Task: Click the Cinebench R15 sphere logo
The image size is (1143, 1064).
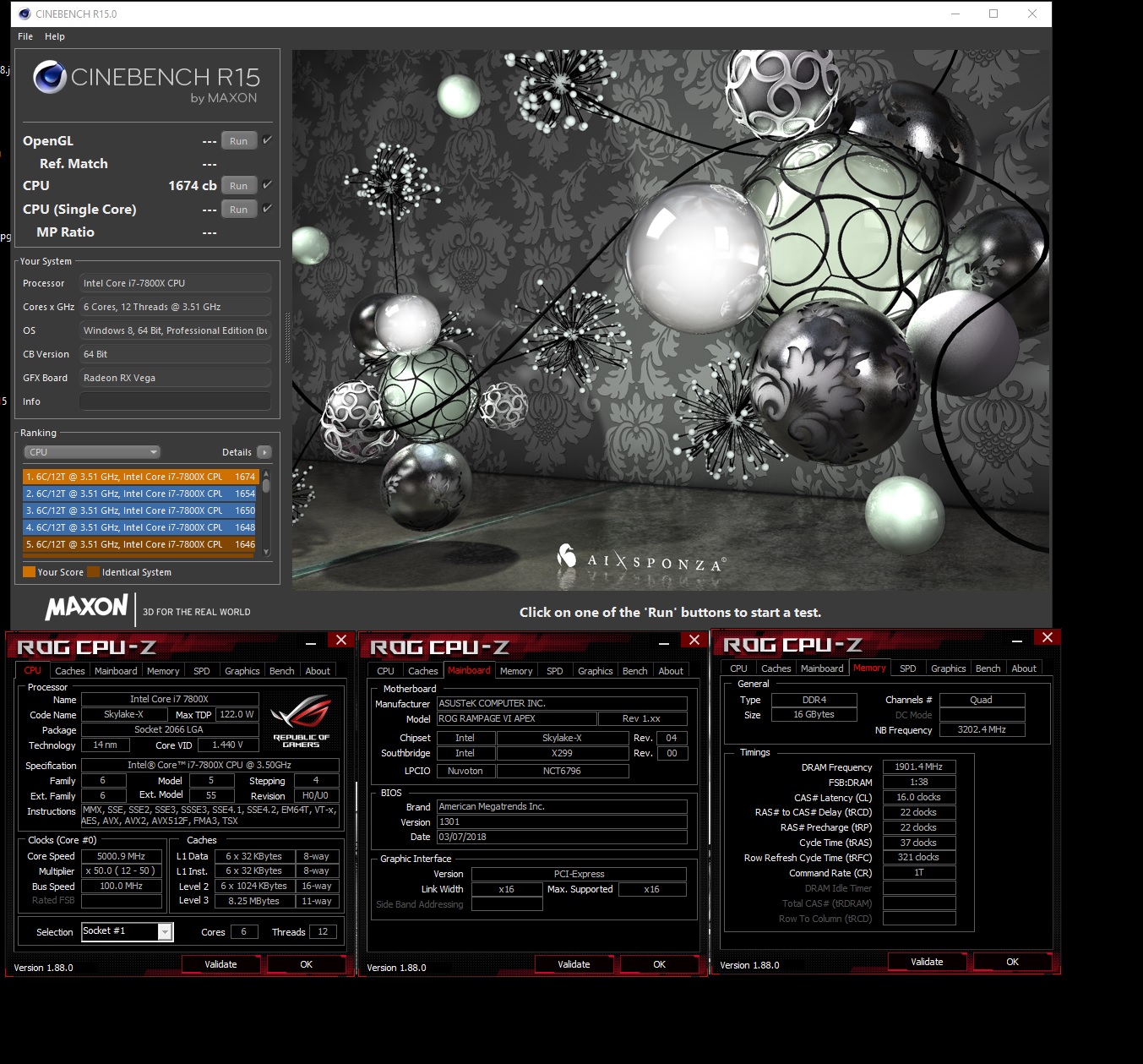Action: coord(50,77)
